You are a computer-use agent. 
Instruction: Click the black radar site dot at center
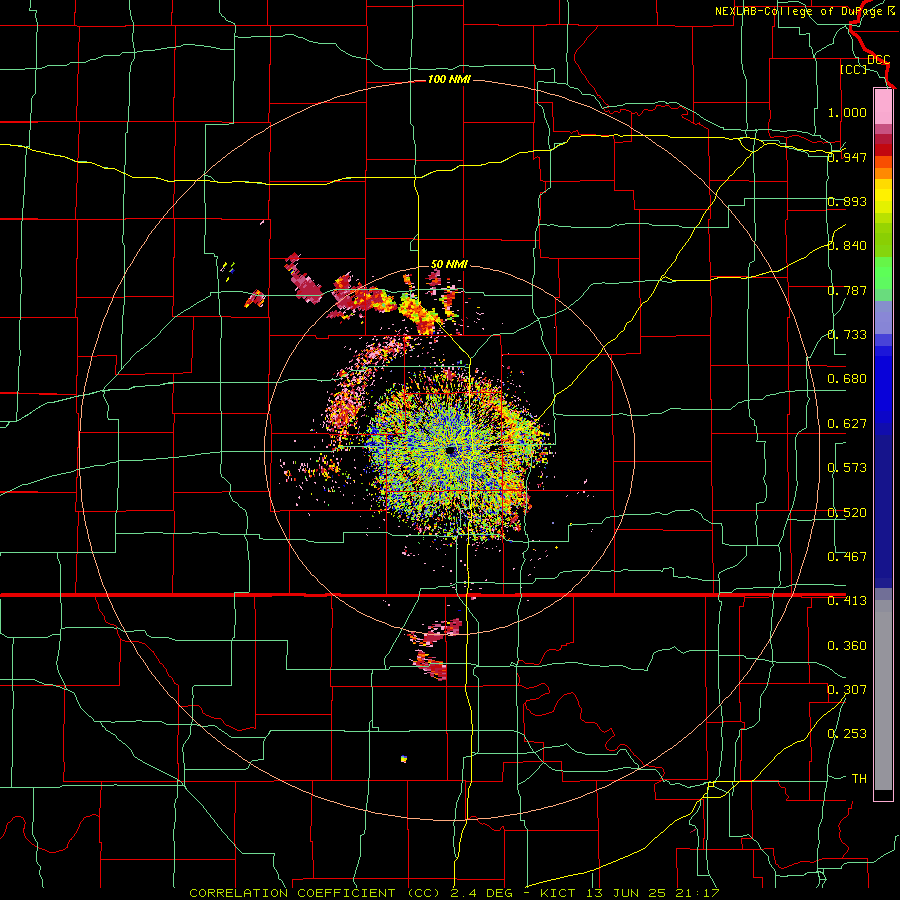(x=451, y=451)
